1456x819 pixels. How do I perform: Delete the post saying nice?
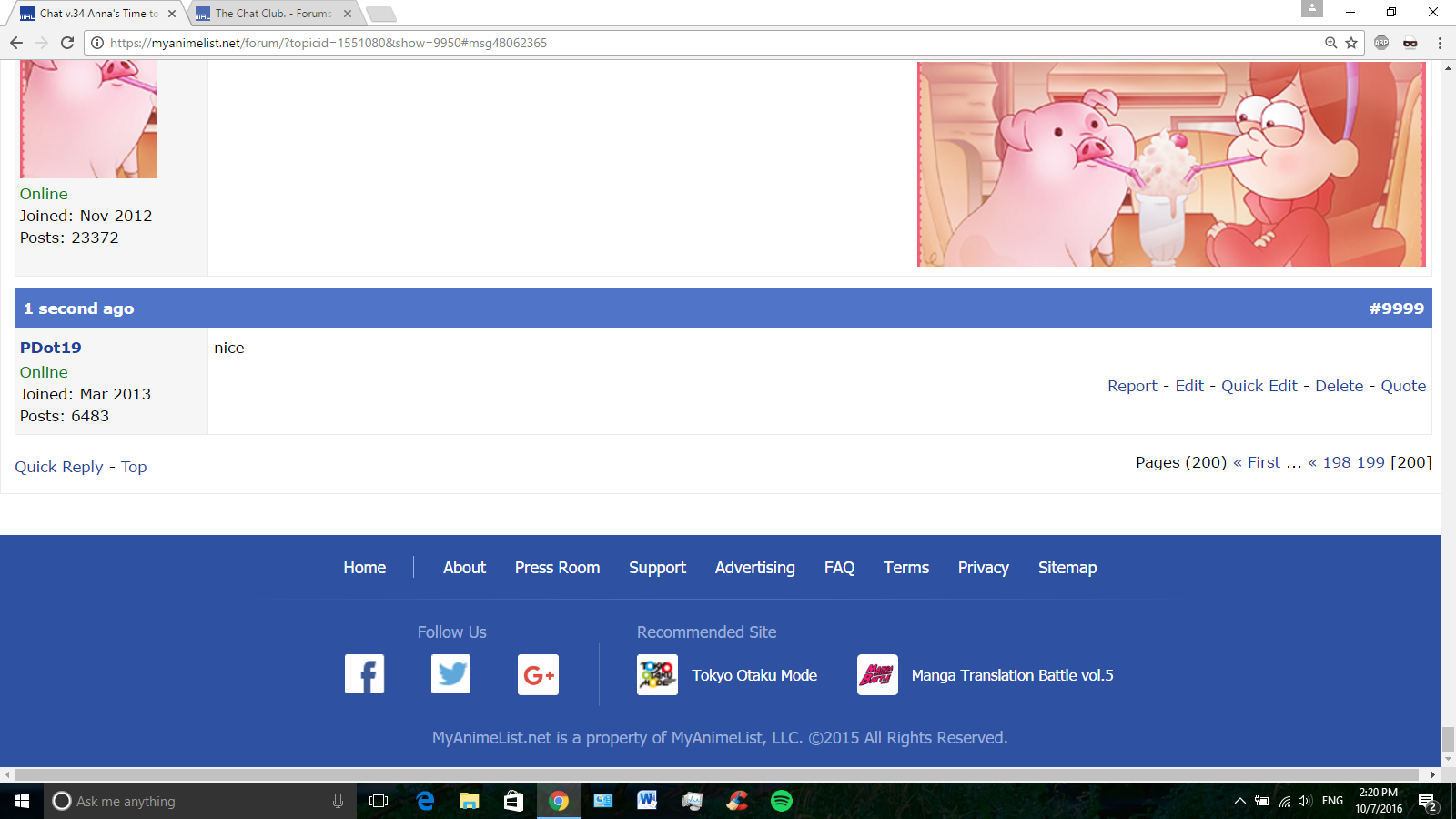(1340, 386)
